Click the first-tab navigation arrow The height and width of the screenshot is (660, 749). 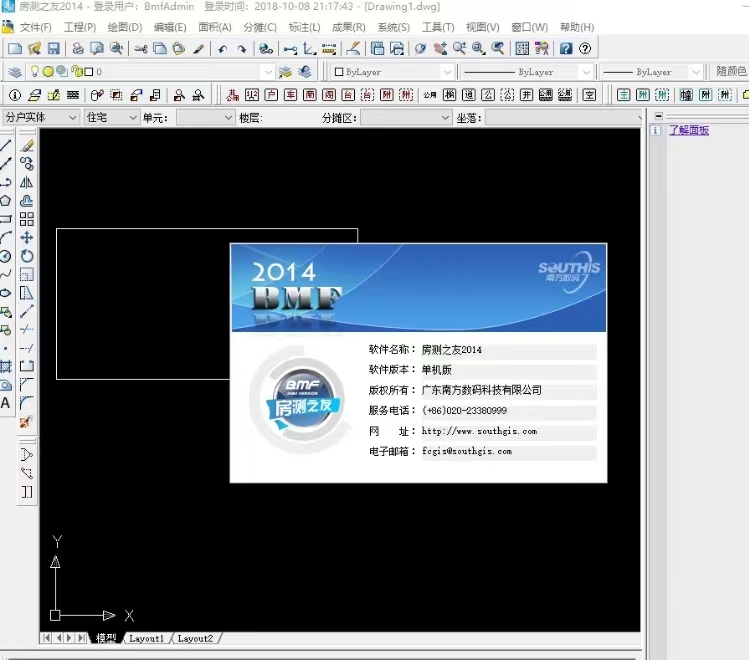(x=46, y=638)
